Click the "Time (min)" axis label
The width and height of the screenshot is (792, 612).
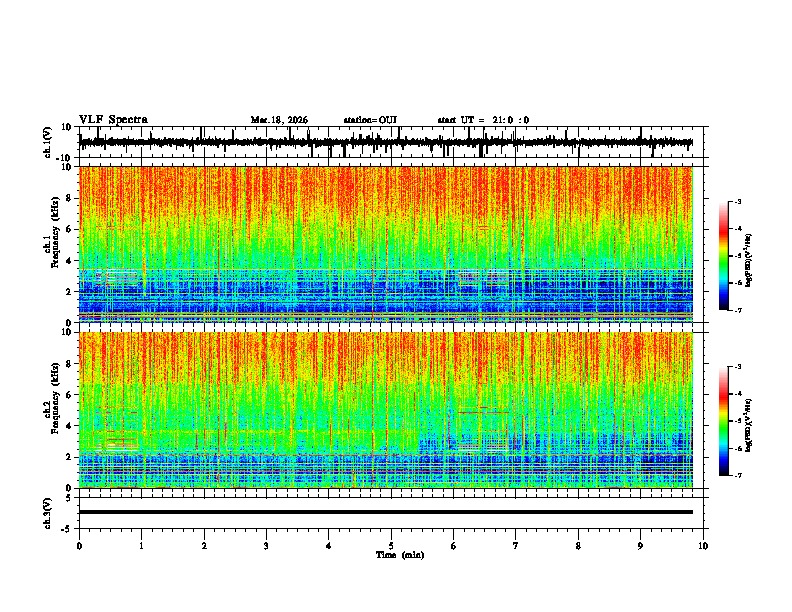click(x=400, y=555)
